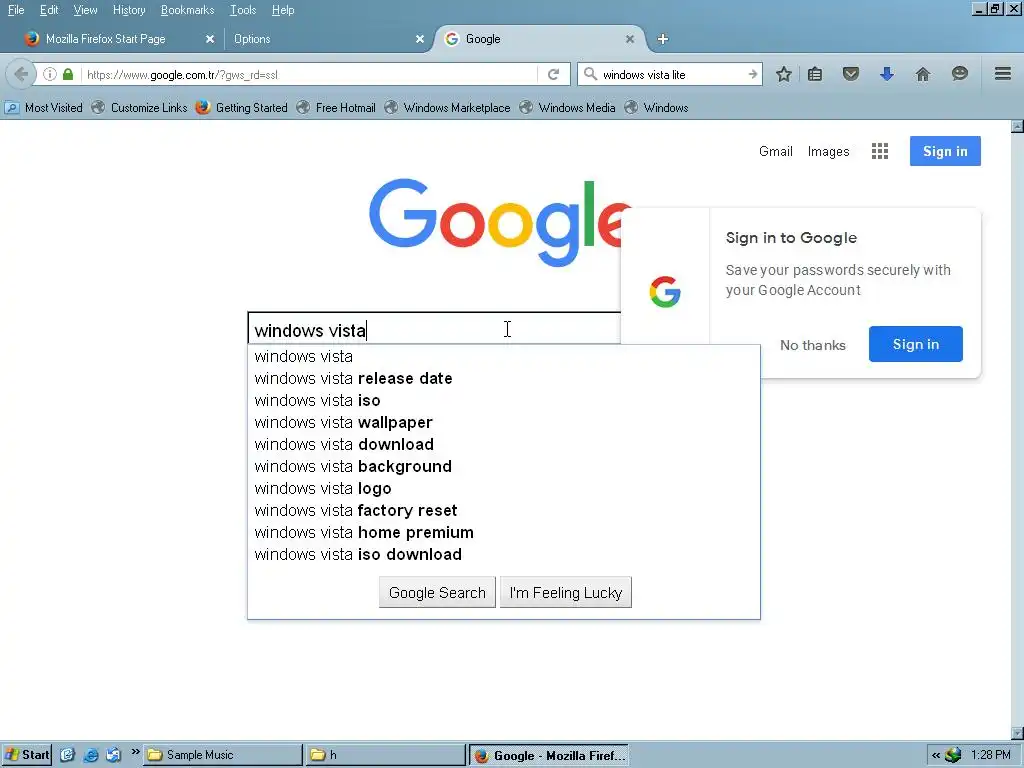Click the Google search input with windows vista
The image size is (1024, 768).
(434, 329)
